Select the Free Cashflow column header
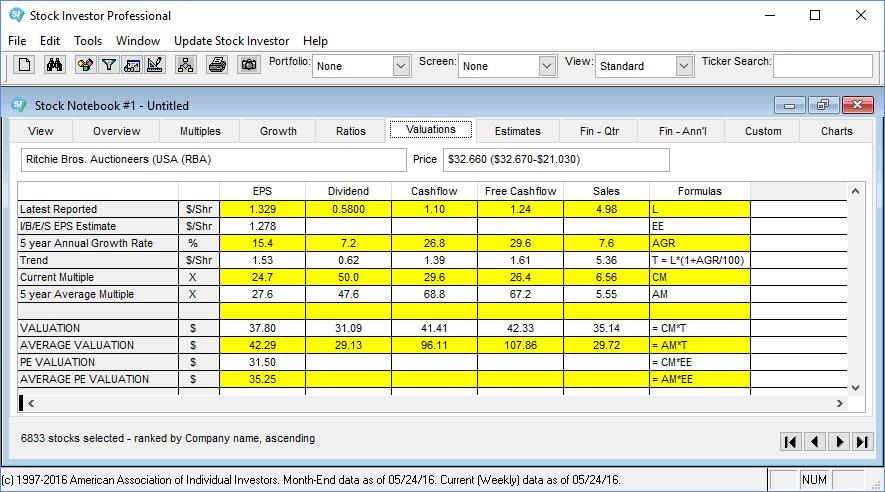The width and height of the screenshot is (885, 492). click(x=520, y=191)
